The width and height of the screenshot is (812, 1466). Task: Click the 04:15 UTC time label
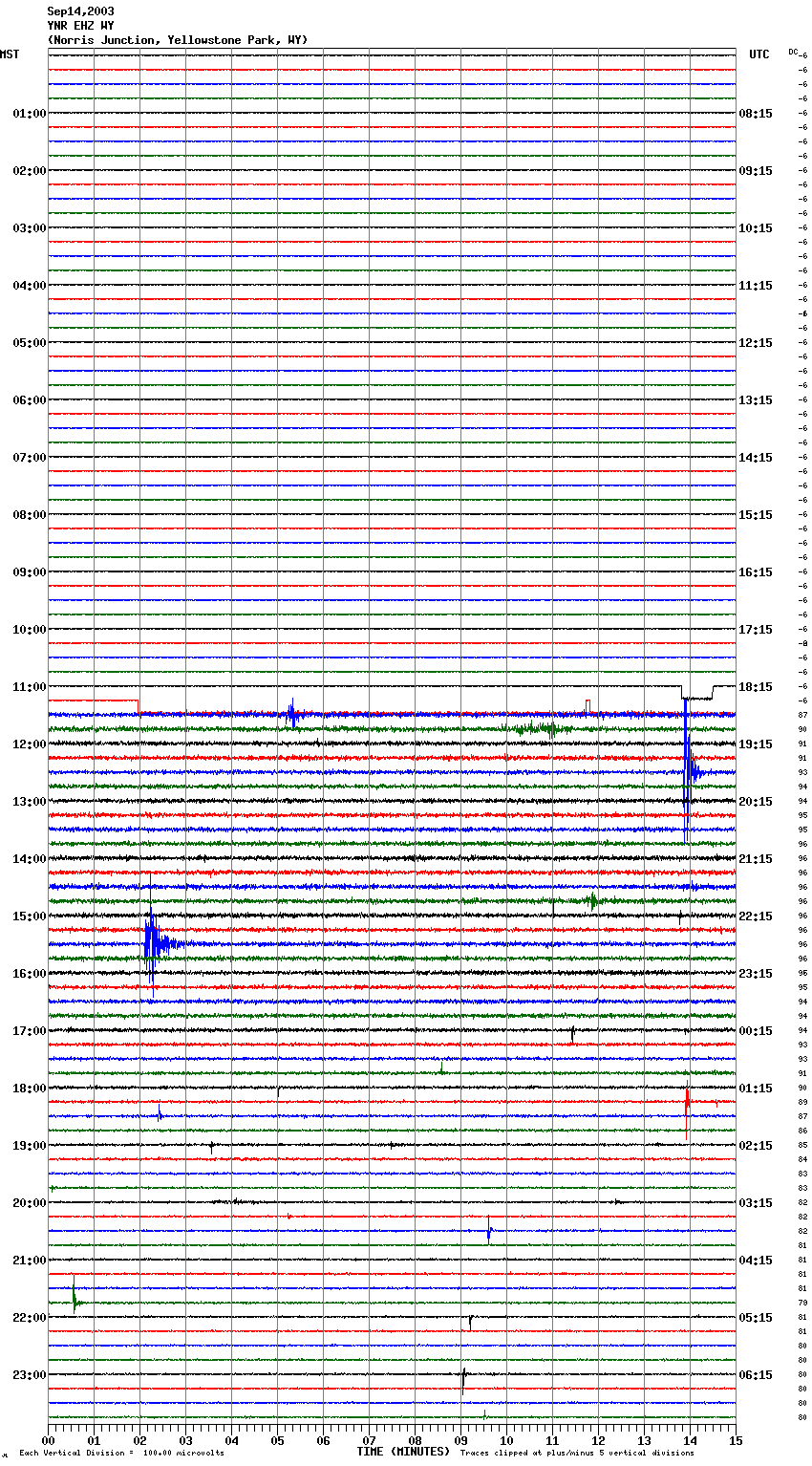pyautogui.click(x=756, y=1261)
